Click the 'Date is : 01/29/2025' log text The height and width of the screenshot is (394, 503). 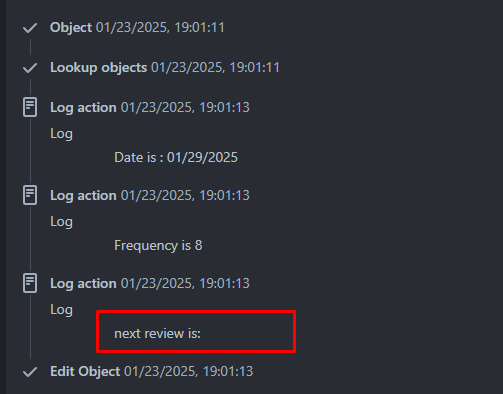coord(176,157)
